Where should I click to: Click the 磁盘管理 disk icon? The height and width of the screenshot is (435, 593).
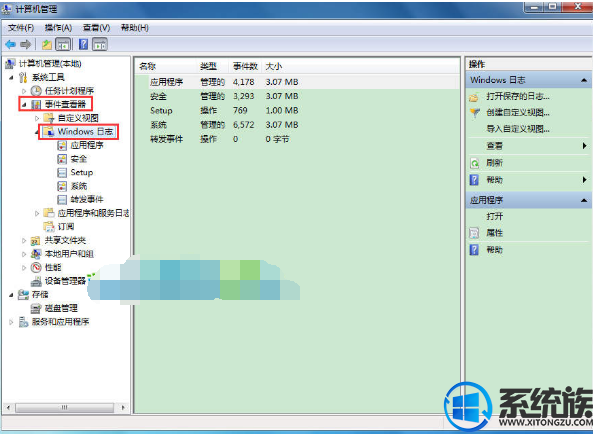point(36,308)
